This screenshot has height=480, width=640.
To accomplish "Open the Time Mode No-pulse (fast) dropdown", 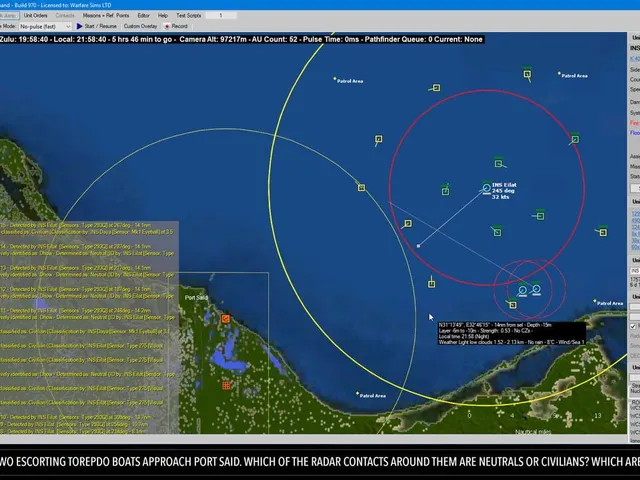I will [45, 26].
